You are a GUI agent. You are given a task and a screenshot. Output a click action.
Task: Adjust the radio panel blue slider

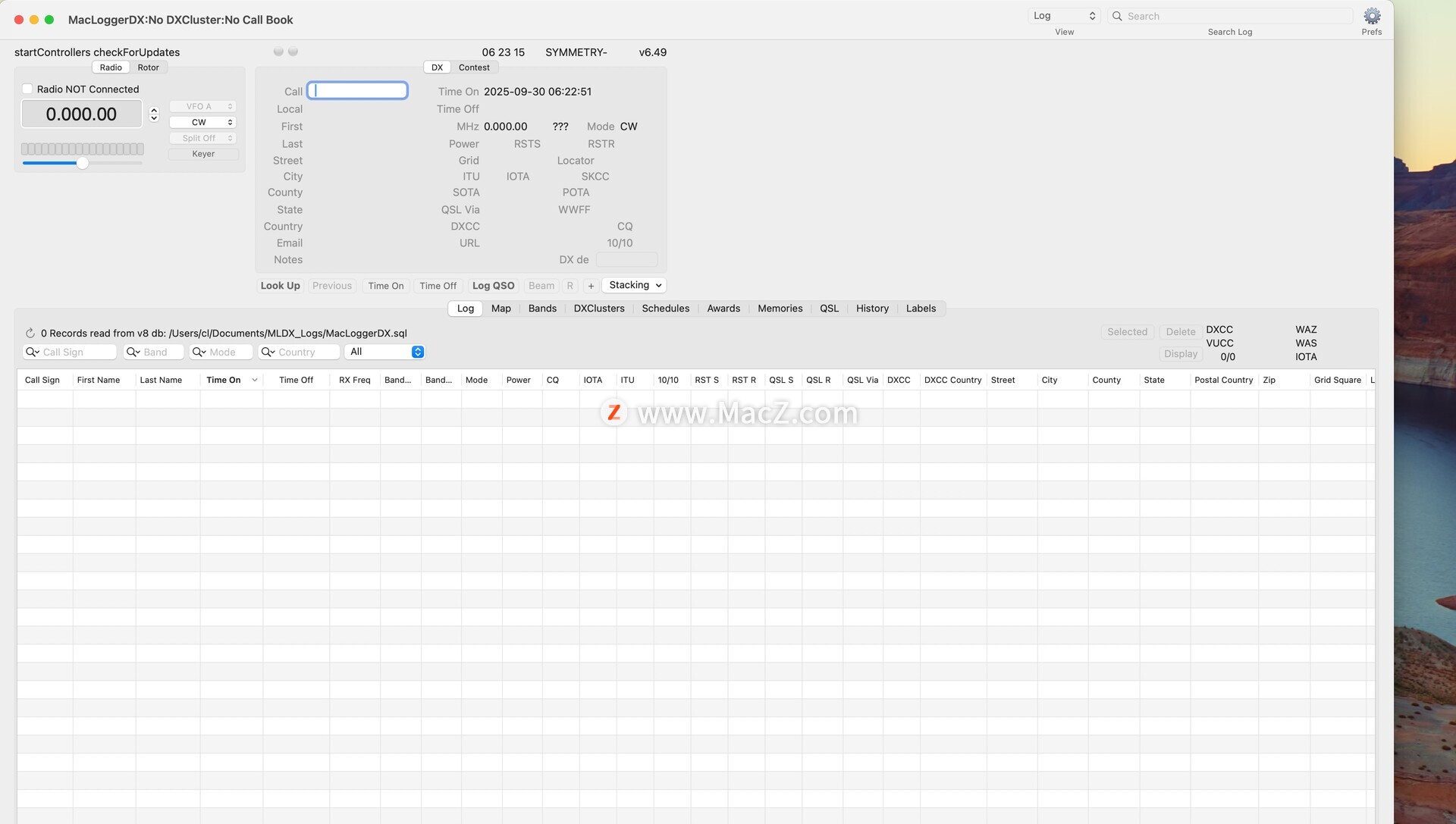tap(82, 163)
